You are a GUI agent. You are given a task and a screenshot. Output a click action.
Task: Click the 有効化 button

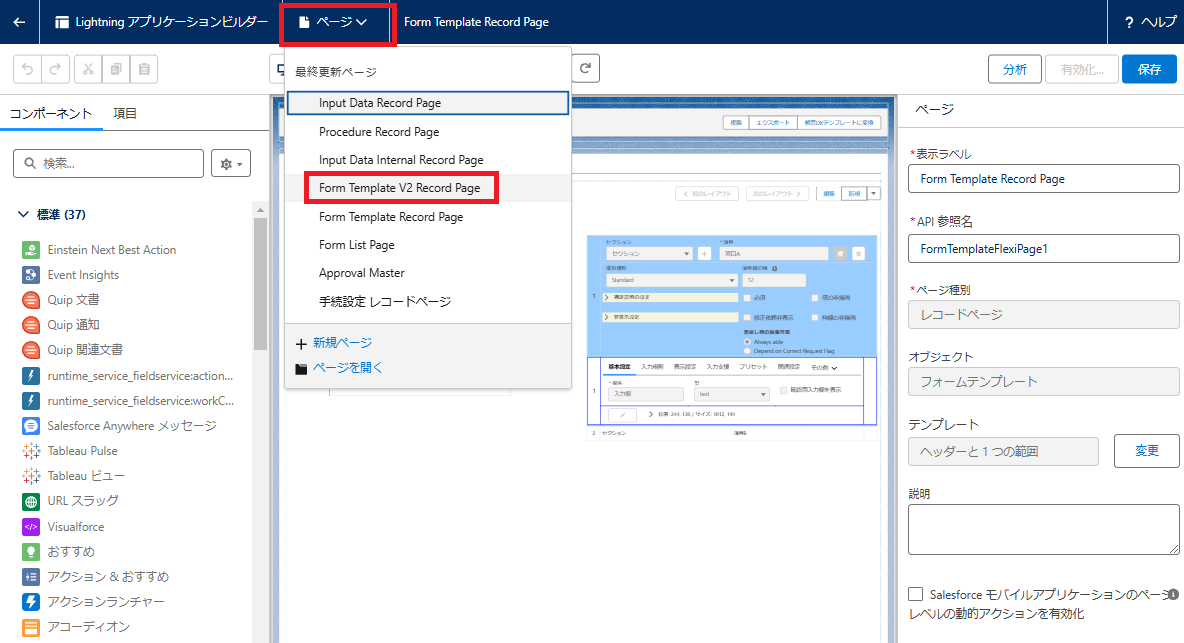(x=1081, y=69)
